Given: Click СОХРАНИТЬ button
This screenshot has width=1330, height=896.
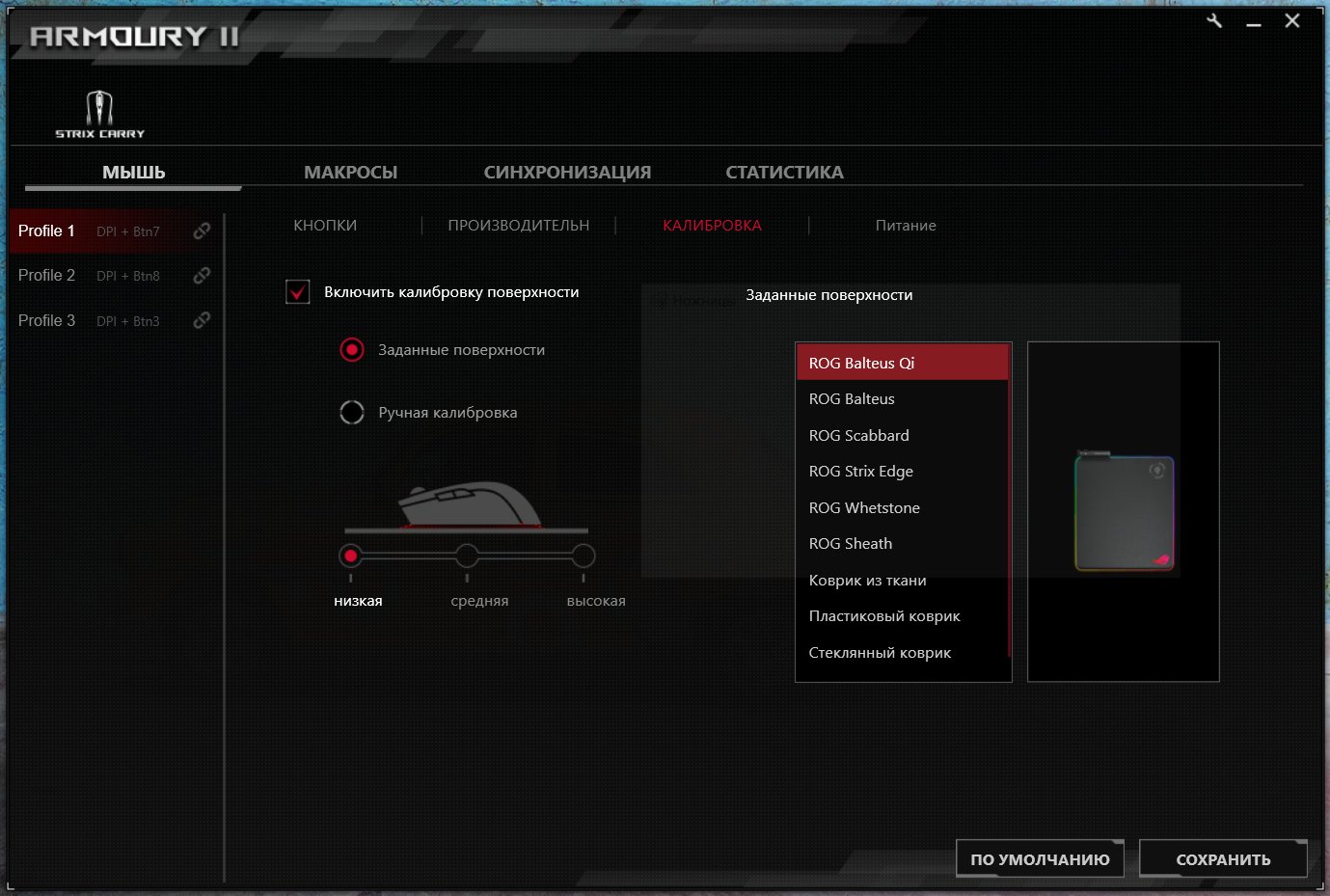Looking at the screenshot, I should pyautogui.click(x=1223, y=858).
